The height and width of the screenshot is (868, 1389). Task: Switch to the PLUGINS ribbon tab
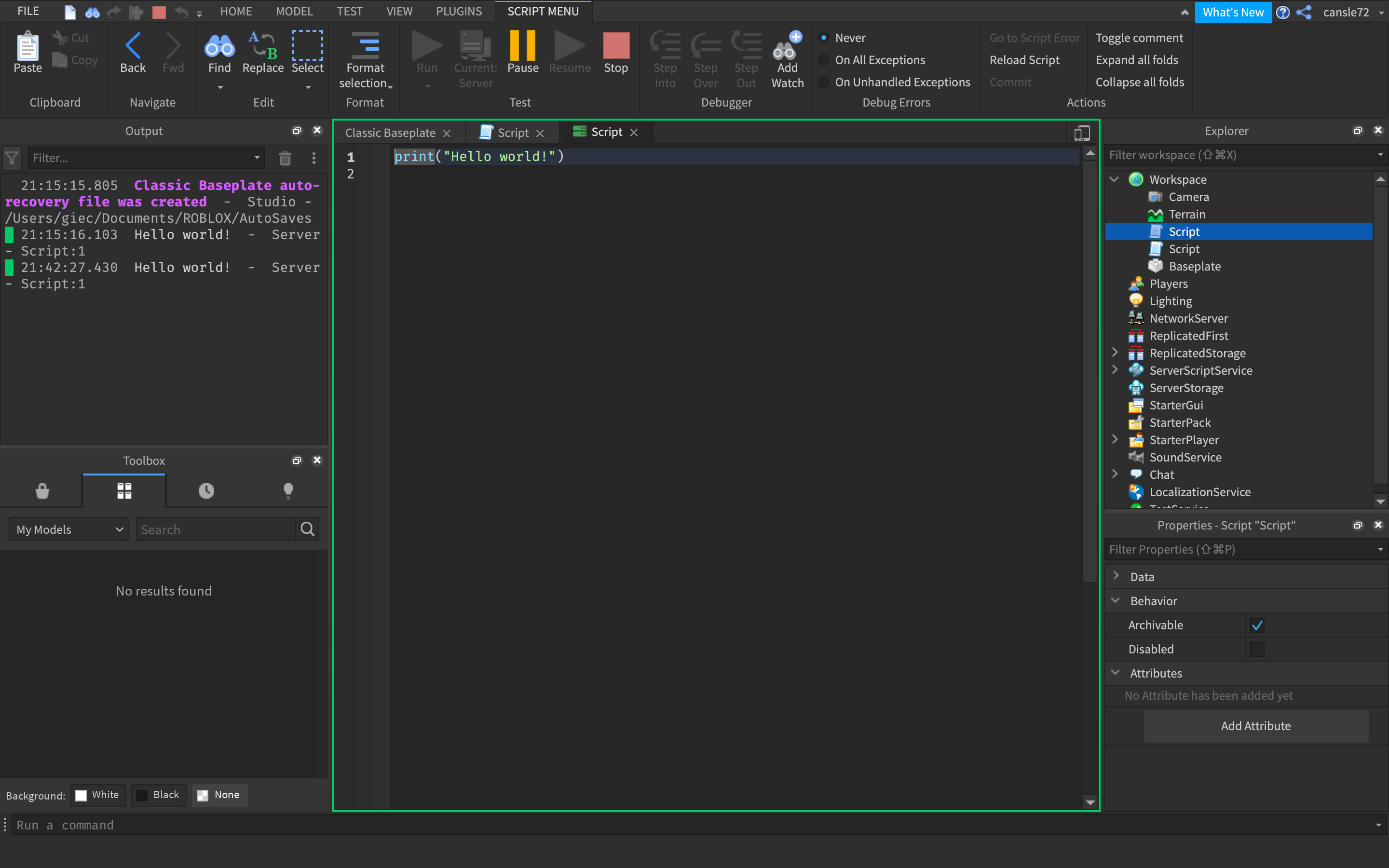pyautogui.click(x=459, y=12)
